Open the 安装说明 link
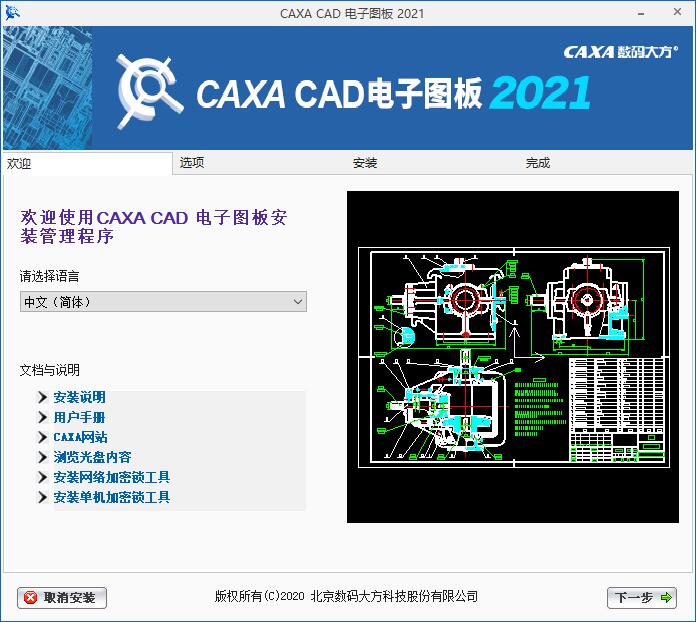 coord(79,397)
